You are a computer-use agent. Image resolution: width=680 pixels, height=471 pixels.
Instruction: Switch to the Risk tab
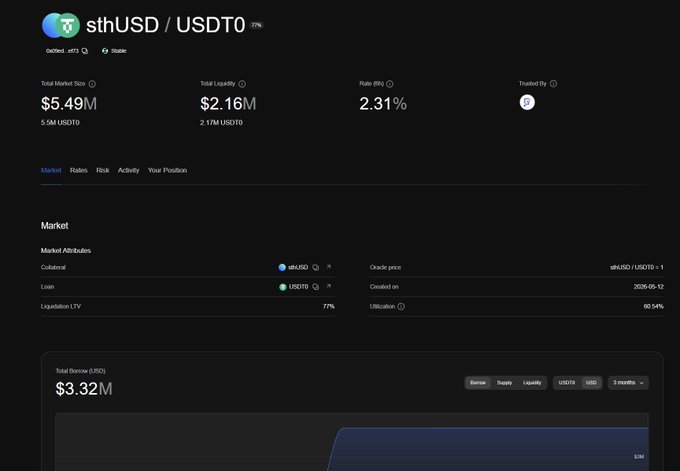click(x=103, y=170)
